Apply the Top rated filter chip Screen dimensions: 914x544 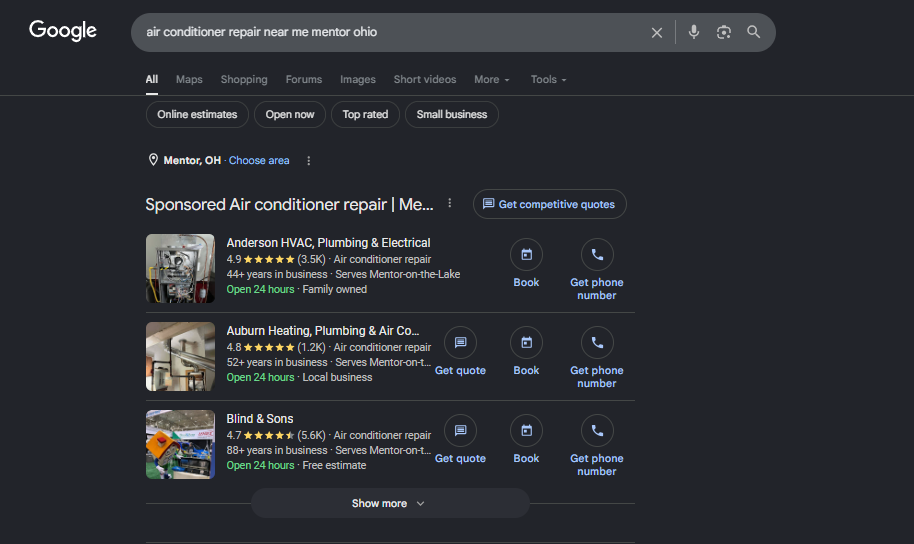[365, 114]
